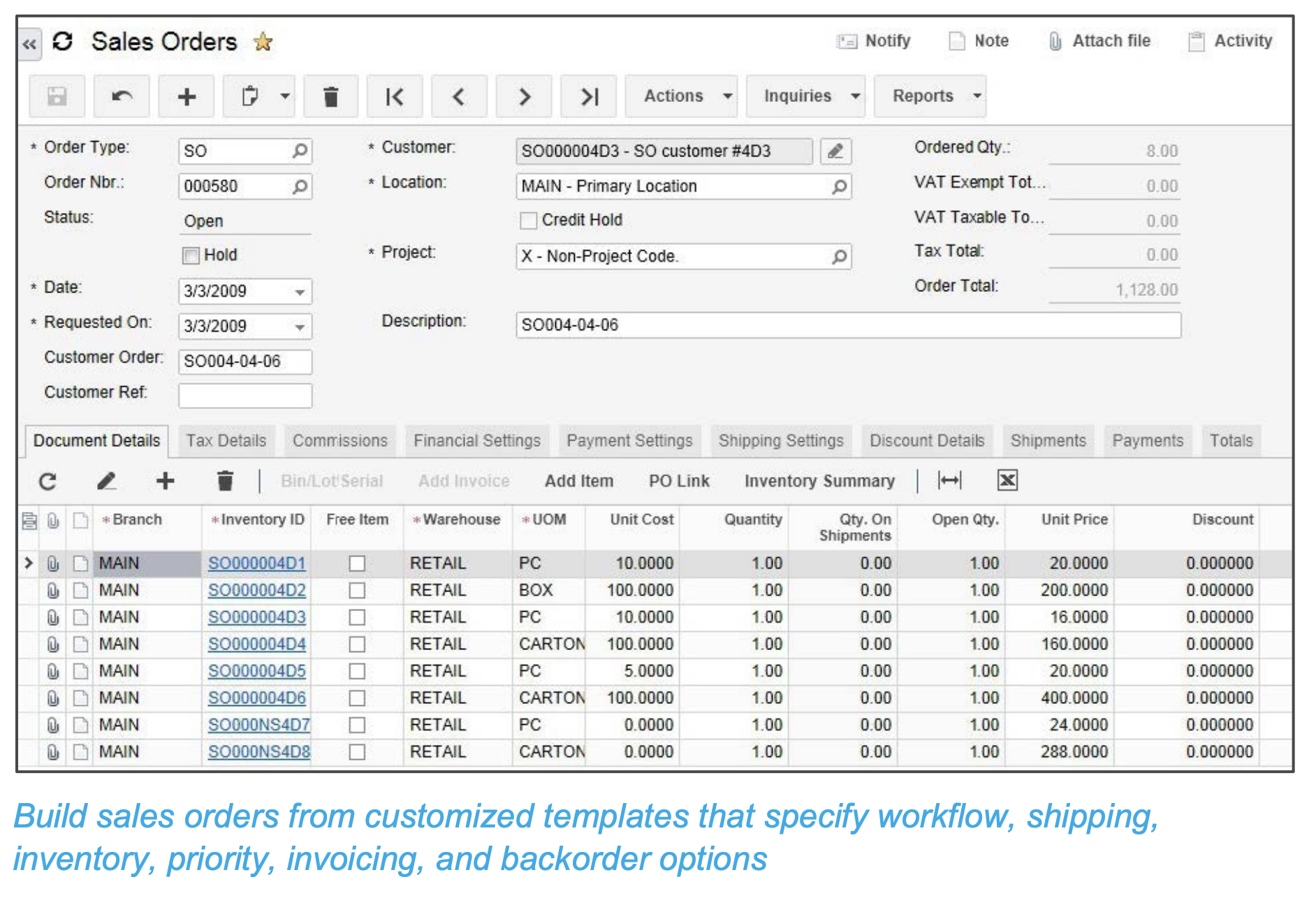Open lookup magnifier for Order Nbr.
The image size is (1316, 898).
click(x=300, y=186)
